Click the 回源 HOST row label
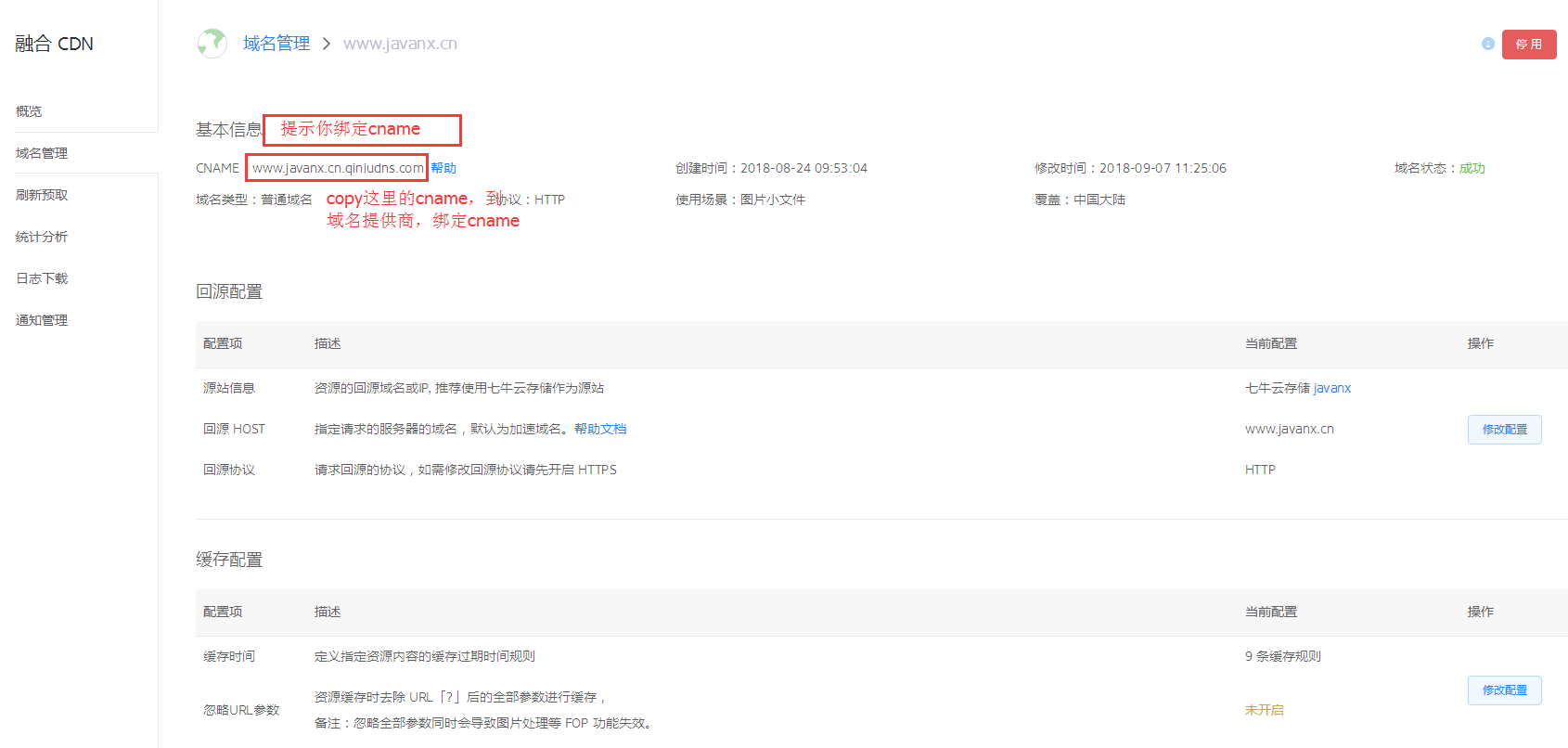Screen dimensions: 1568x748 coord(234,429)
